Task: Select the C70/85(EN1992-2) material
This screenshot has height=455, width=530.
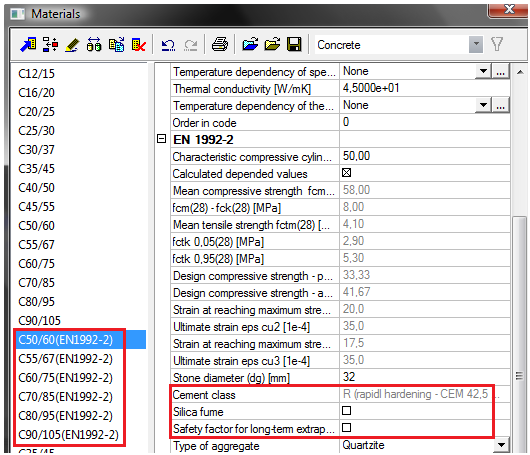Action: click(66, 397)
